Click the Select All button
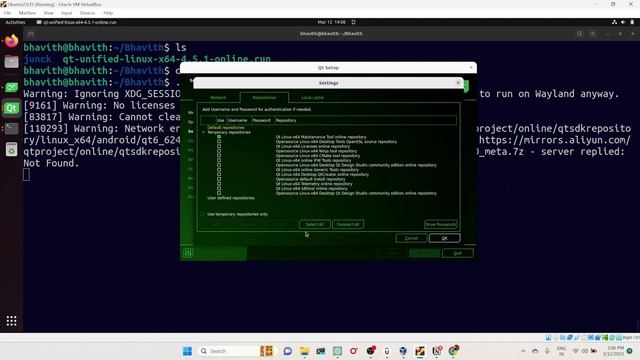Viewport: 640px width, 360px height. [315, 224]
